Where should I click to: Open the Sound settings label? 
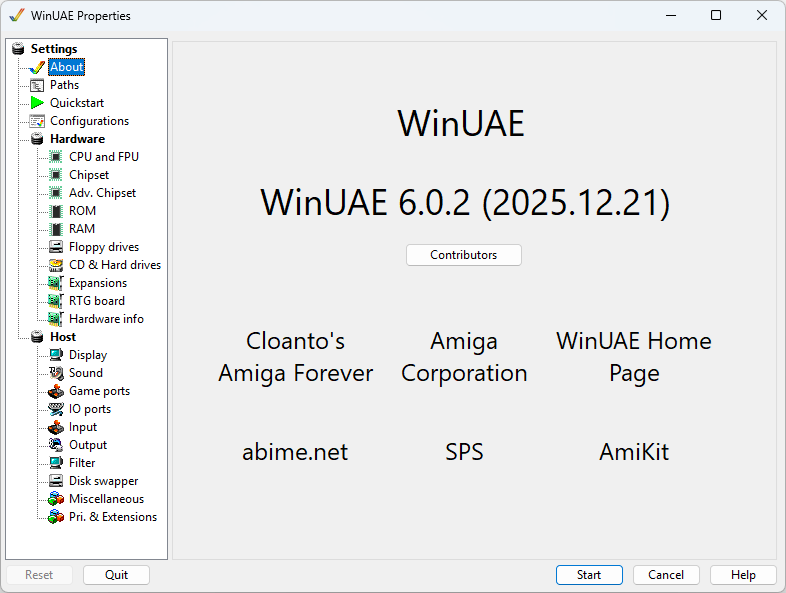86,373
